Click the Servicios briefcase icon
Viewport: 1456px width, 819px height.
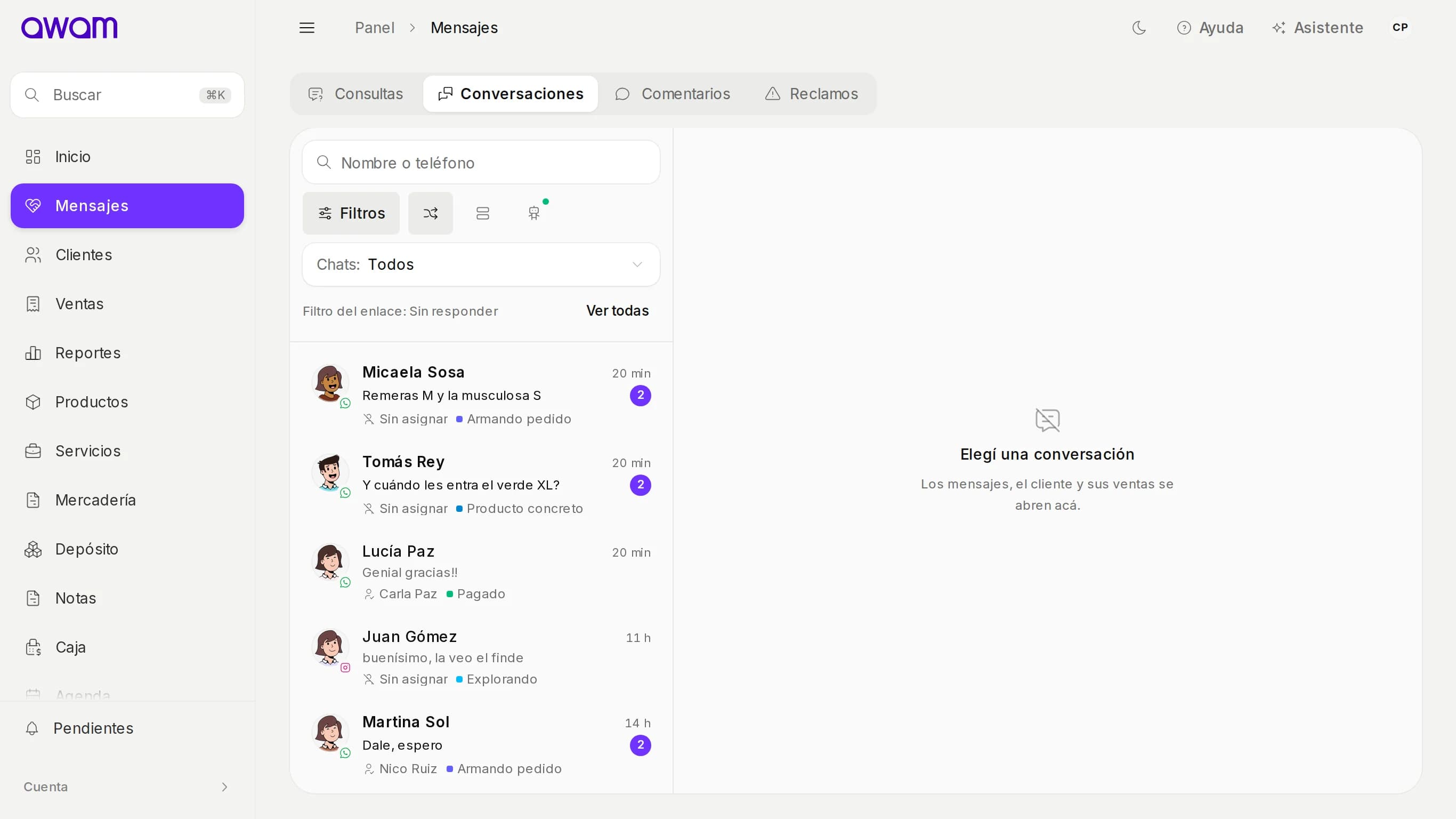coord(33,451)
